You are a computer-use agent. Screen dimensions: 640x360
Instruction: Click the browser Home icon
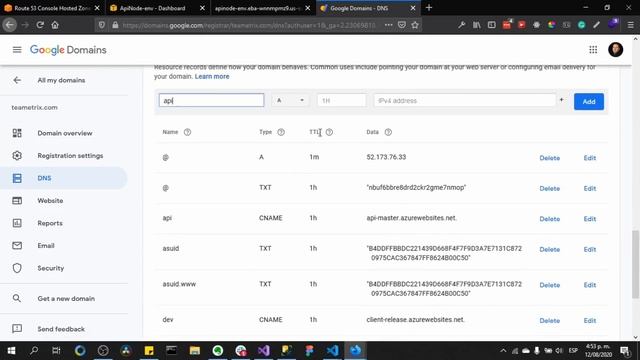[55, 25]
